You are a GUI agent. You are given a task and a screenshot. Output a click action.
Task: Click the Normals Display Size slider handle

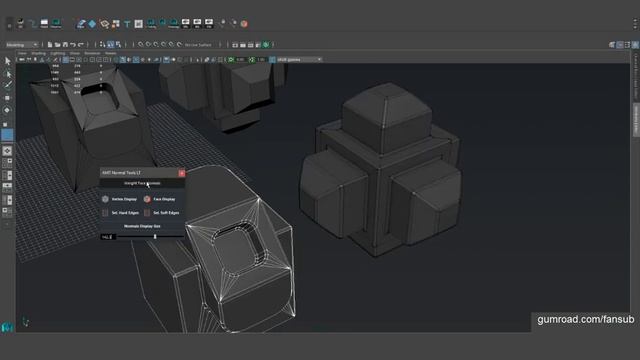tap(155, 237)
